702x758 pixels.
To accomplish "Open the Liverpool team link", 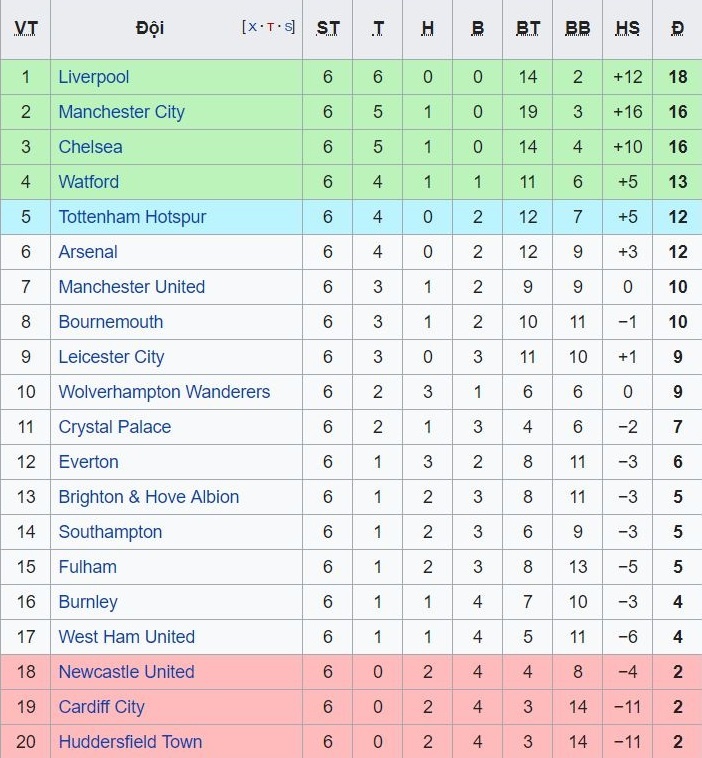I will pyautogui.click(x=94, y=77).
